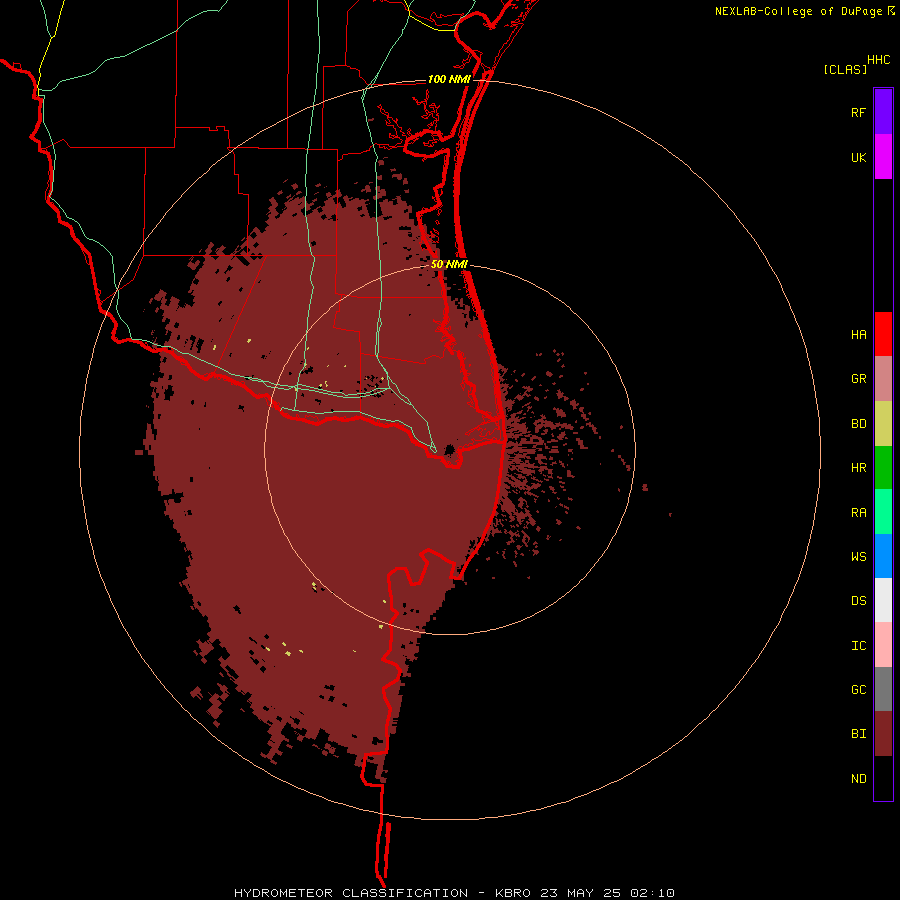Click the 100 NMI range ring label
This screenshot has width=900, height=900.
(449, 79)
